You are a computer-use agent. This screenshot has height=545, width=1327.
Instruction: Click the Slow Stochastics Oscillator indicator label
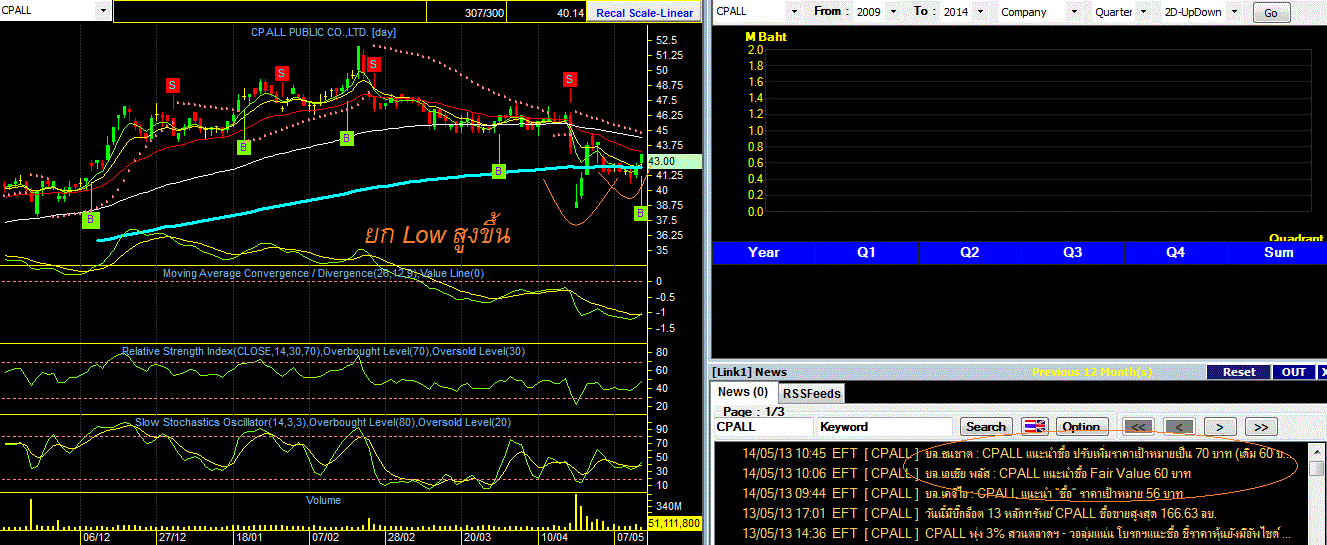coord(323,423)
